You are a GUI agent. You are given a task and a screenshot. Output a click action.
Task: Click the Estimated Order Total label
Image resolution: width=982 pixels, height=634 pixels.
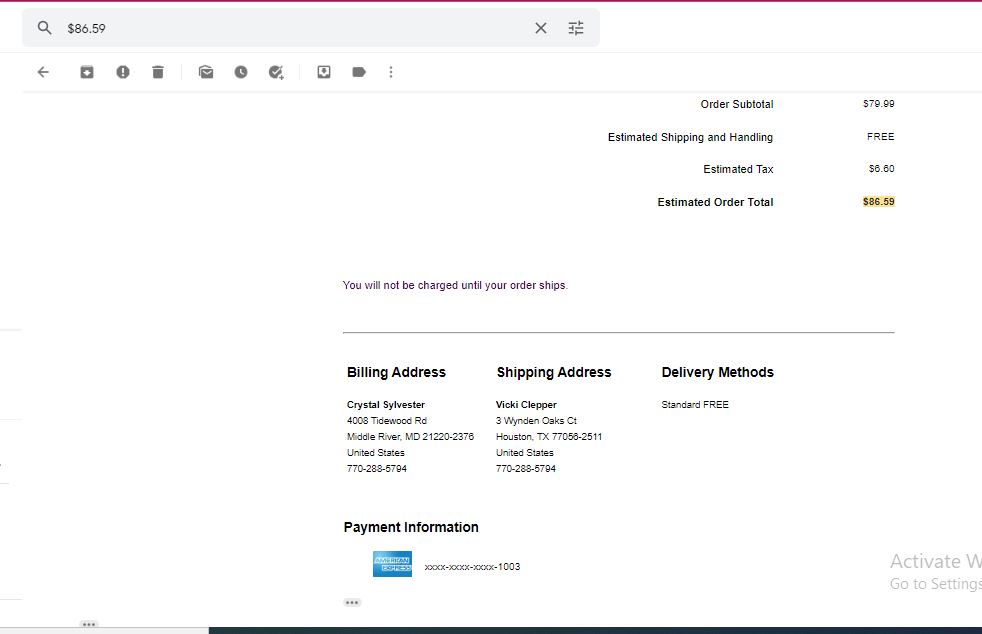tap(715, 202)
